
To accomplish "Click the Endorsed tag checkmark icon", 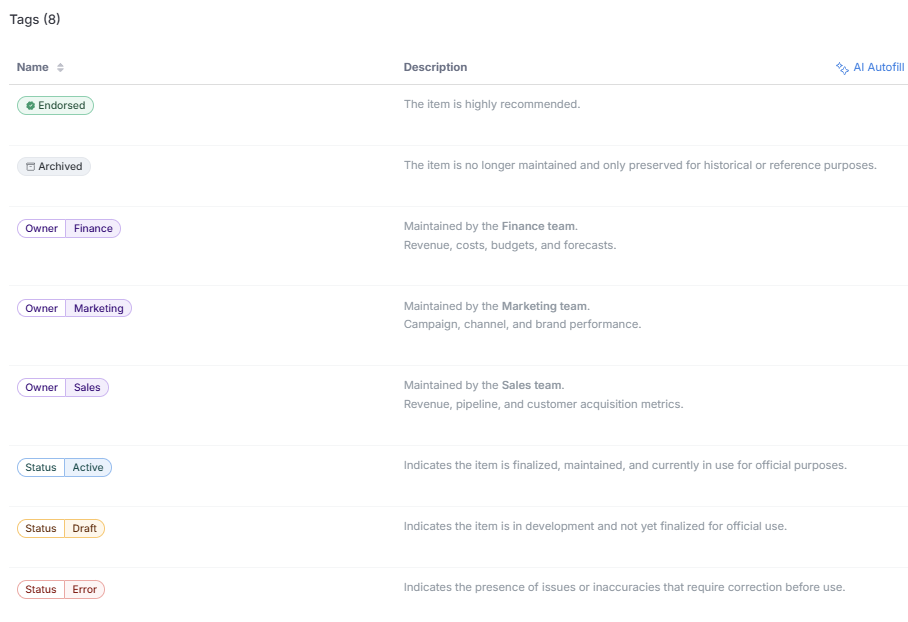I will click(31, 106).
